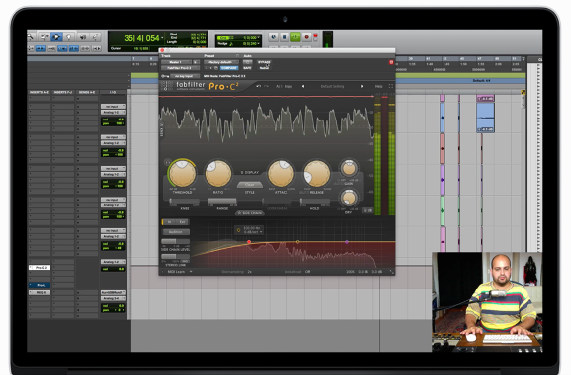Click the Ratio knob
This screenshot has width=571, height=375.
tap(218, 173)
